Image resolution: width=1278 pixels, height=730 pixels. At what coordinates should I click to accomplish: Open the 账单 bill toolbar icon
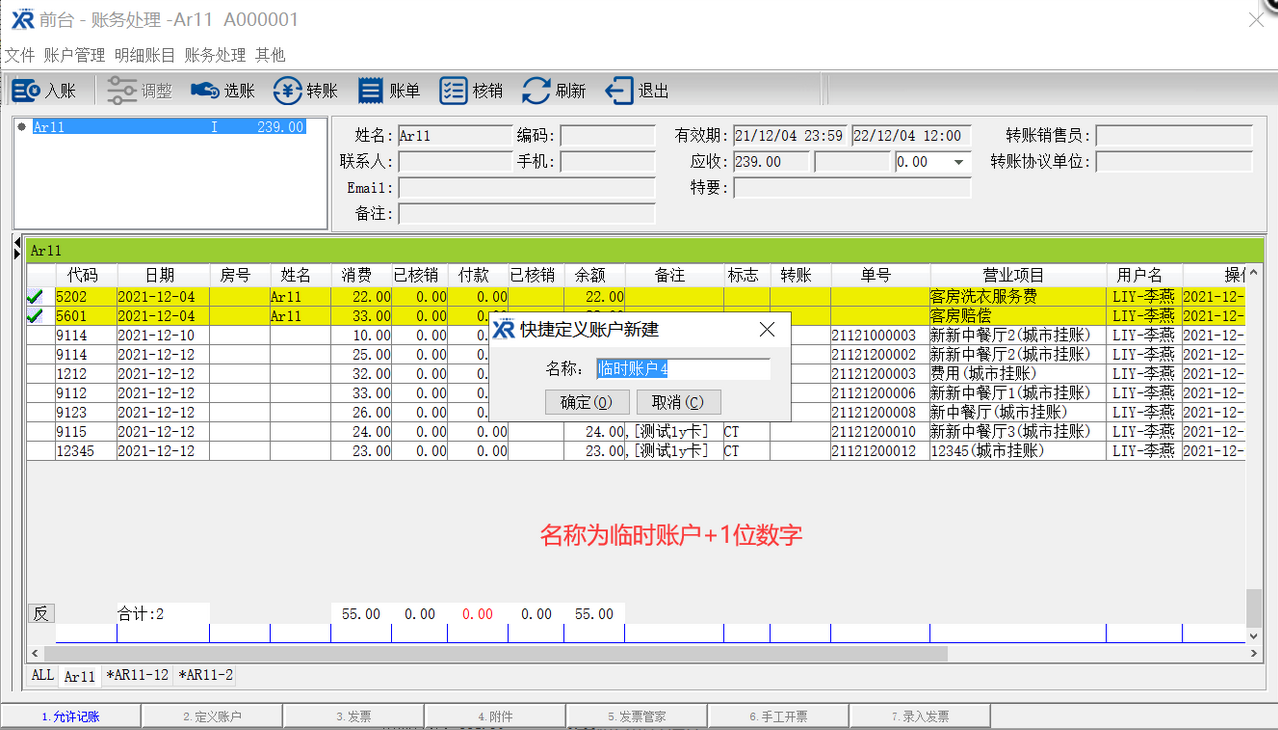click(x=389, y=91)
